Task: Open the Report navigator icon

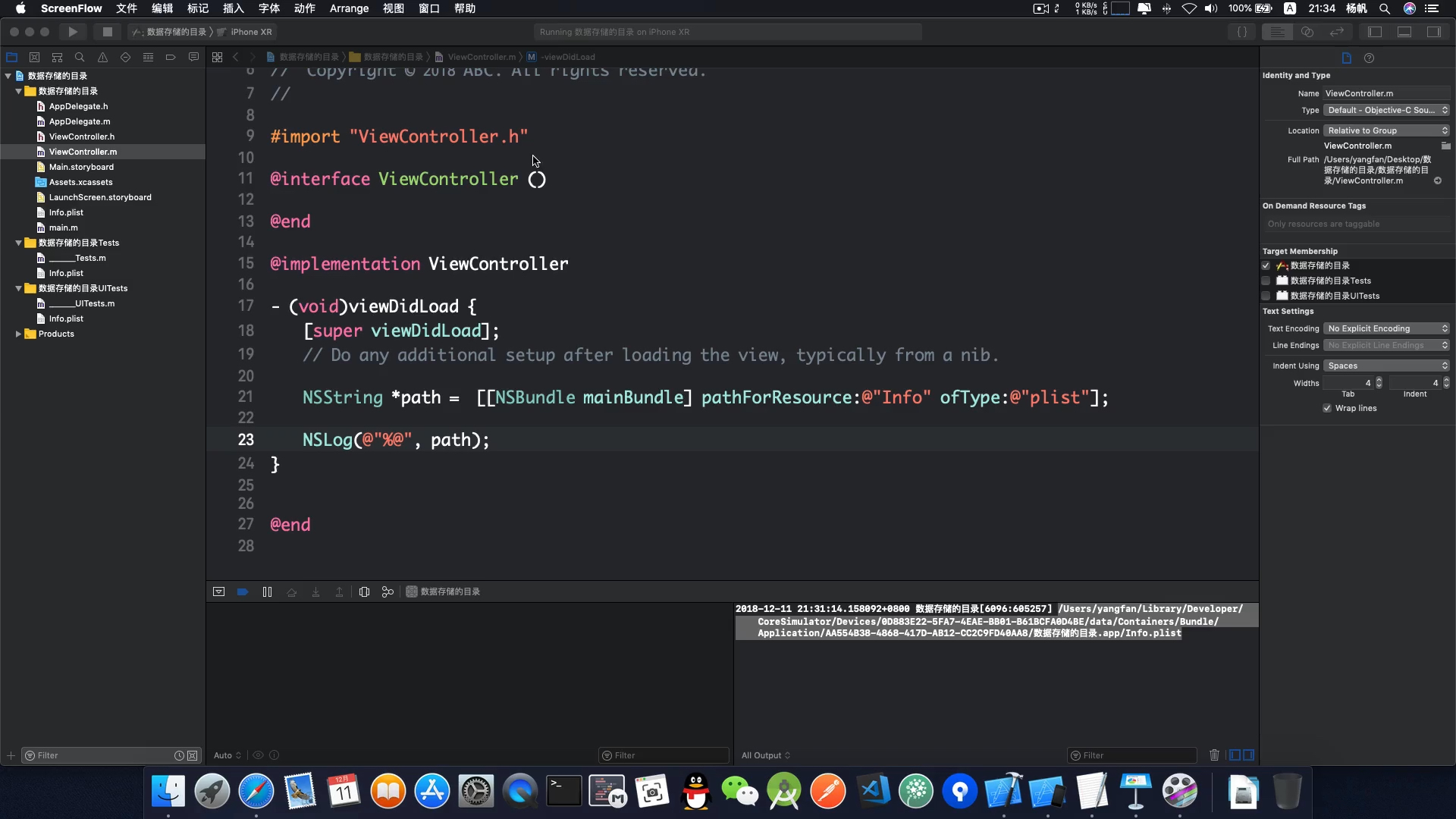Action: (193, 57)
